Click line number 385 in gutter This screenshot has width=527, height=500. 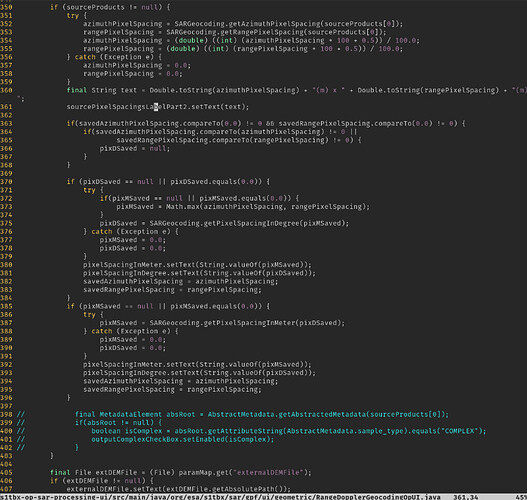tap(6, 306)
